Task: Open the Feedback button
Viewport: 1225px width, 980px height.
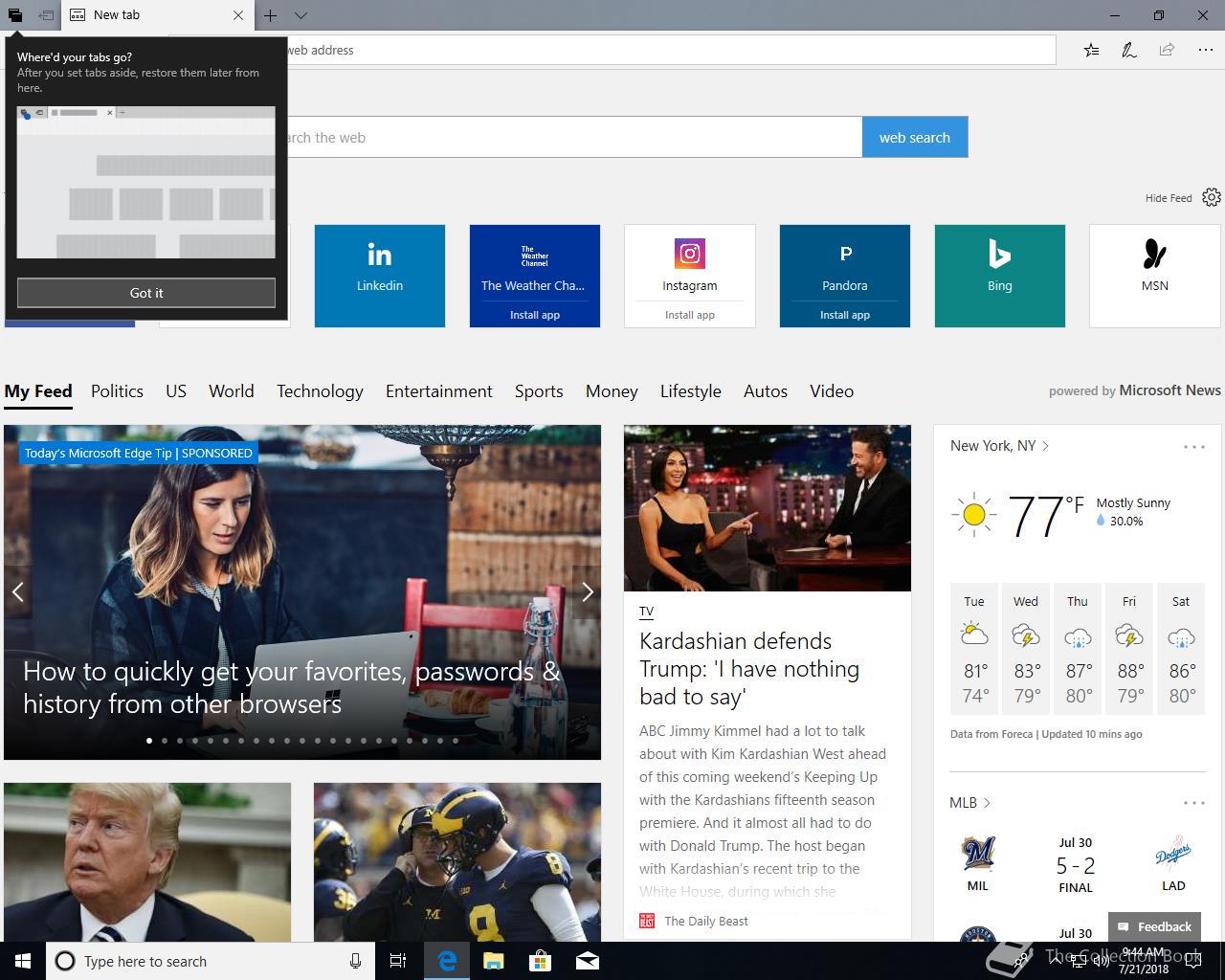Action: click(x=1155, y=926)
